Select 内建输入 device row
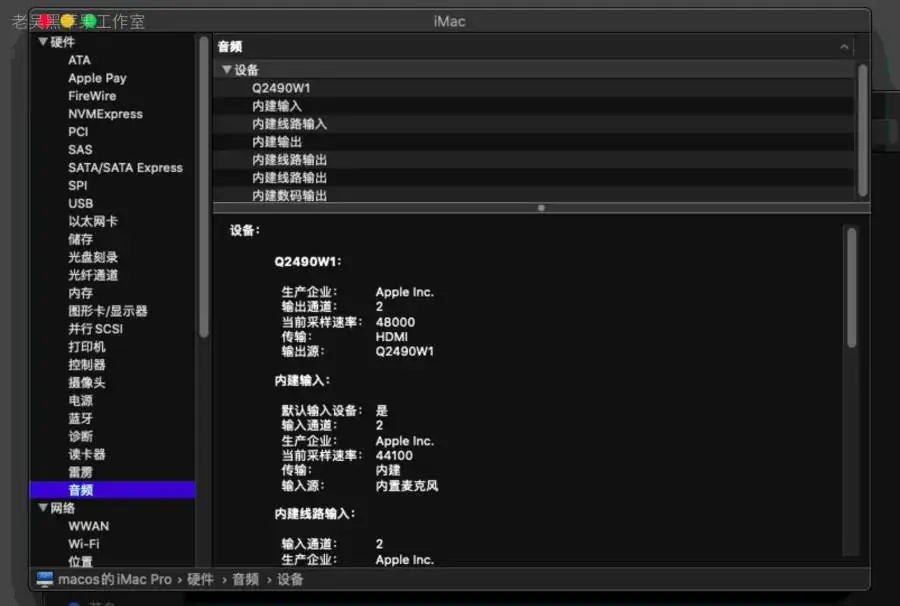Viewport: 900px width, 606px height. pos(534,106)
